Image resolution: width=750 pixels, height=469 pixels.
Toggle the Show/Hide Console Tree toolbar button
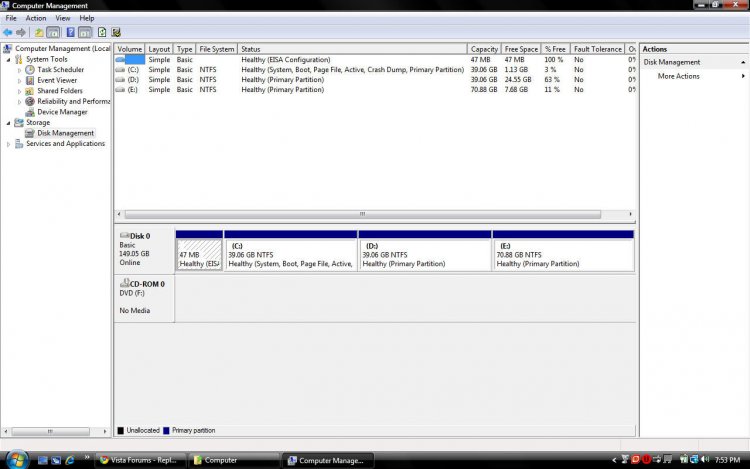[53, 33]
